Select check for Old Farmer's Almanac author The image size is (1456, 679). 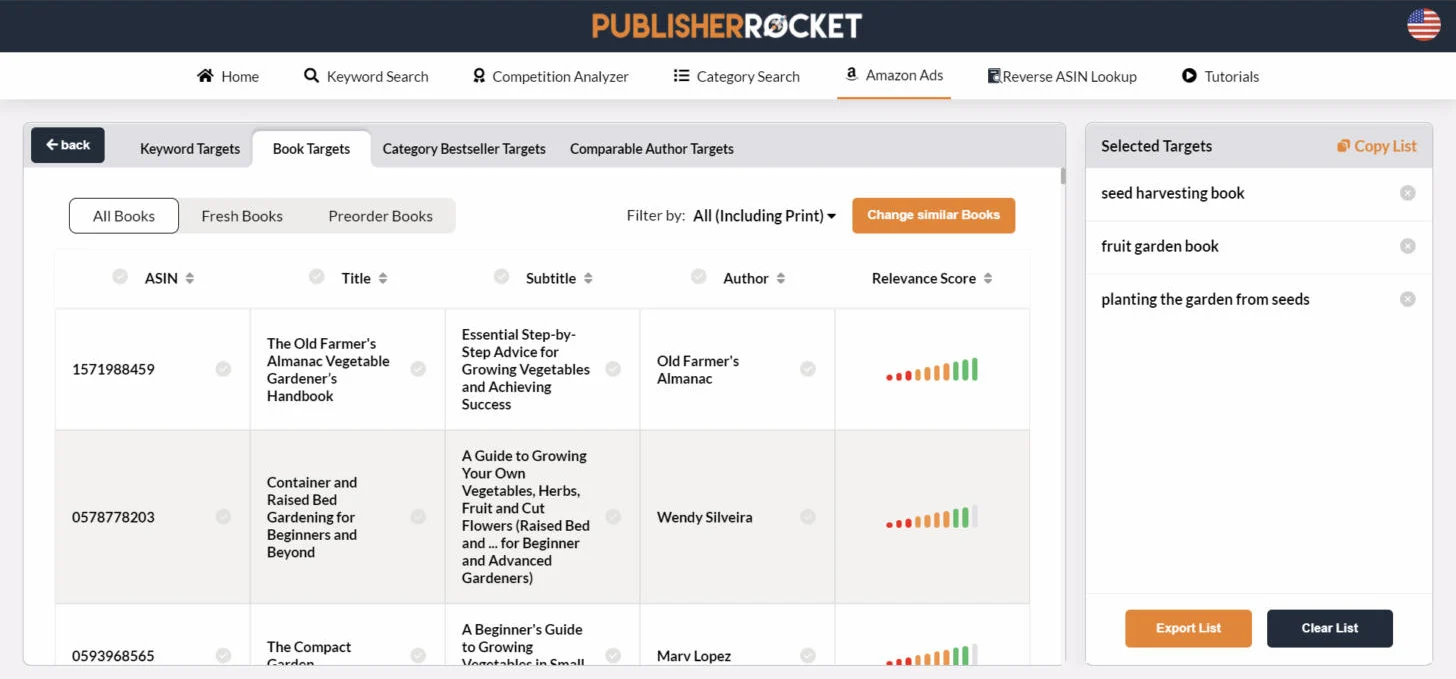coord(808,369)
